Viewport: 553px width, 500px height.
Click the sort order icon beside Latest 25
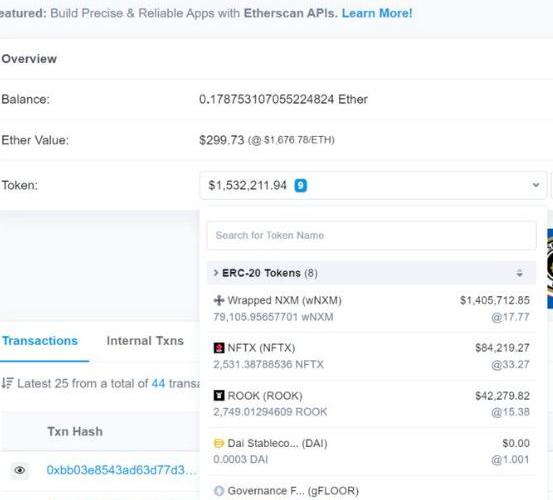(7, 383)
